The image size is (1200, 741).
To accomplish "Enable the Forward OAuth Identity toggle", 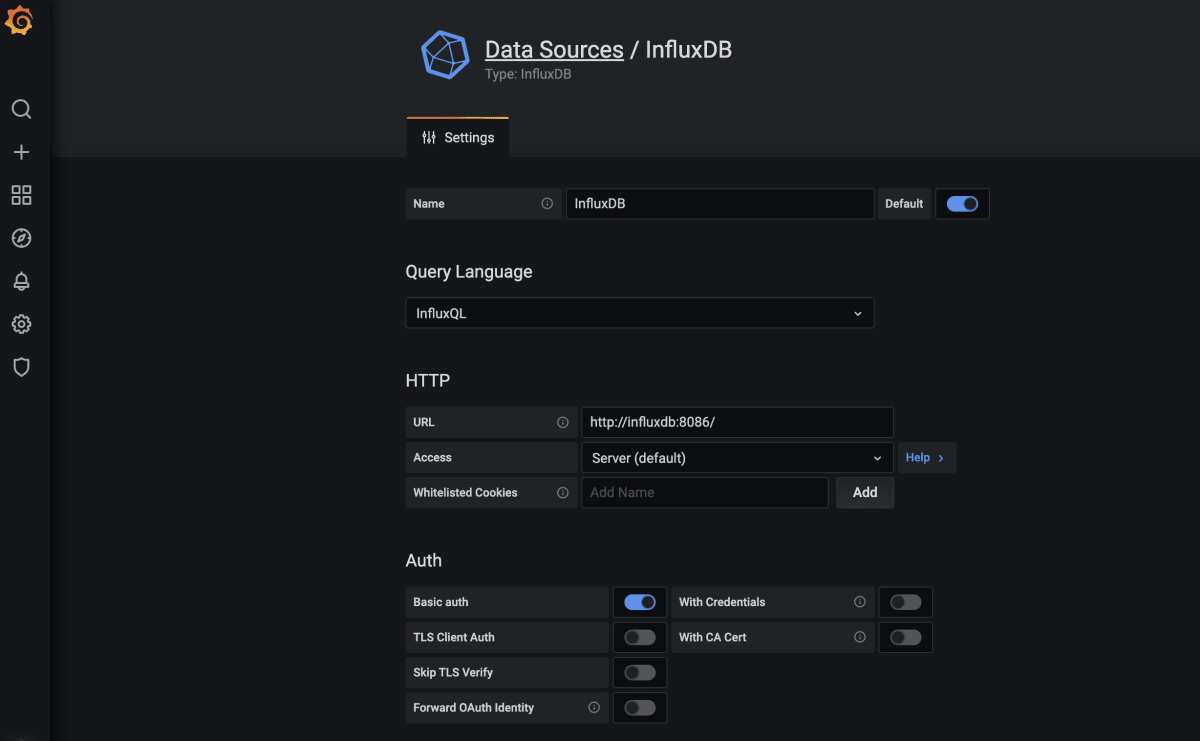I will [640, 707].
